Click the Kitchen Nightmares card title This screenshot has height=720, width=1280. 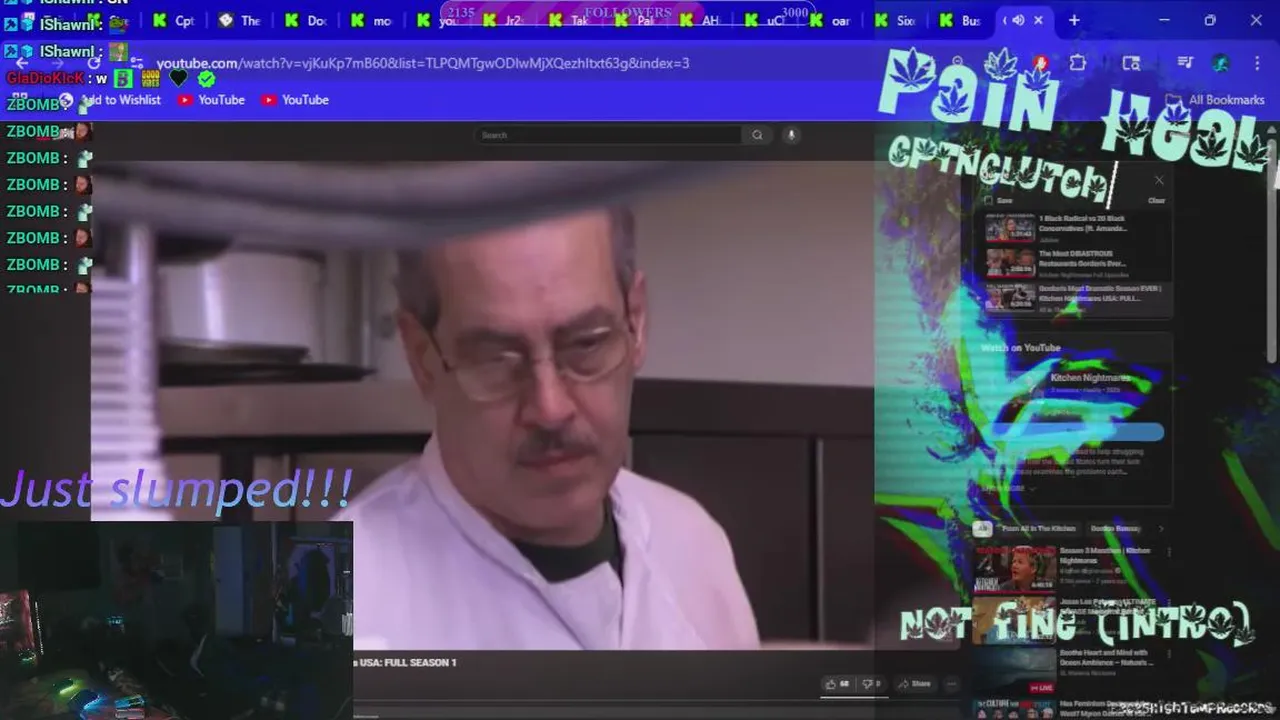click(1090, 378)
